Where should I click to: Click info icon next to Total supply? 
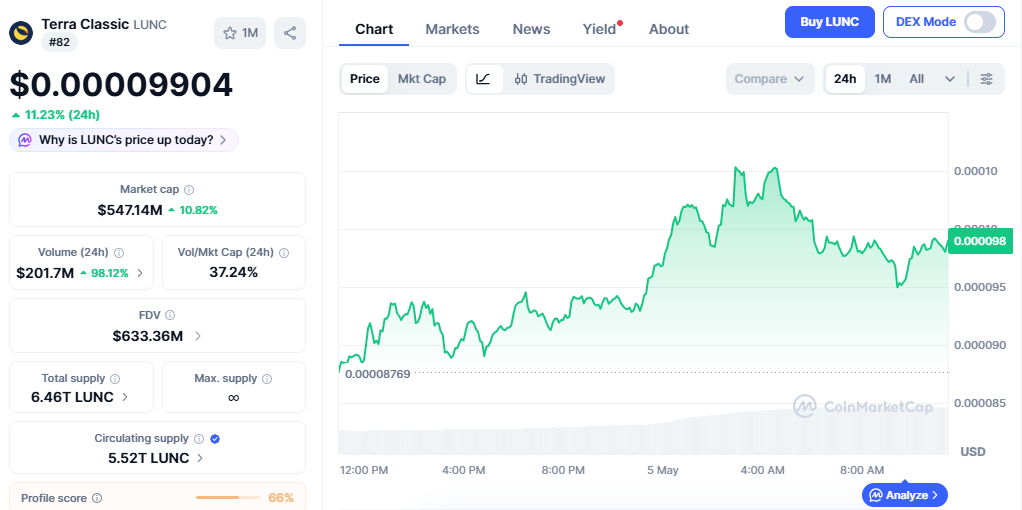pos(115,379)
